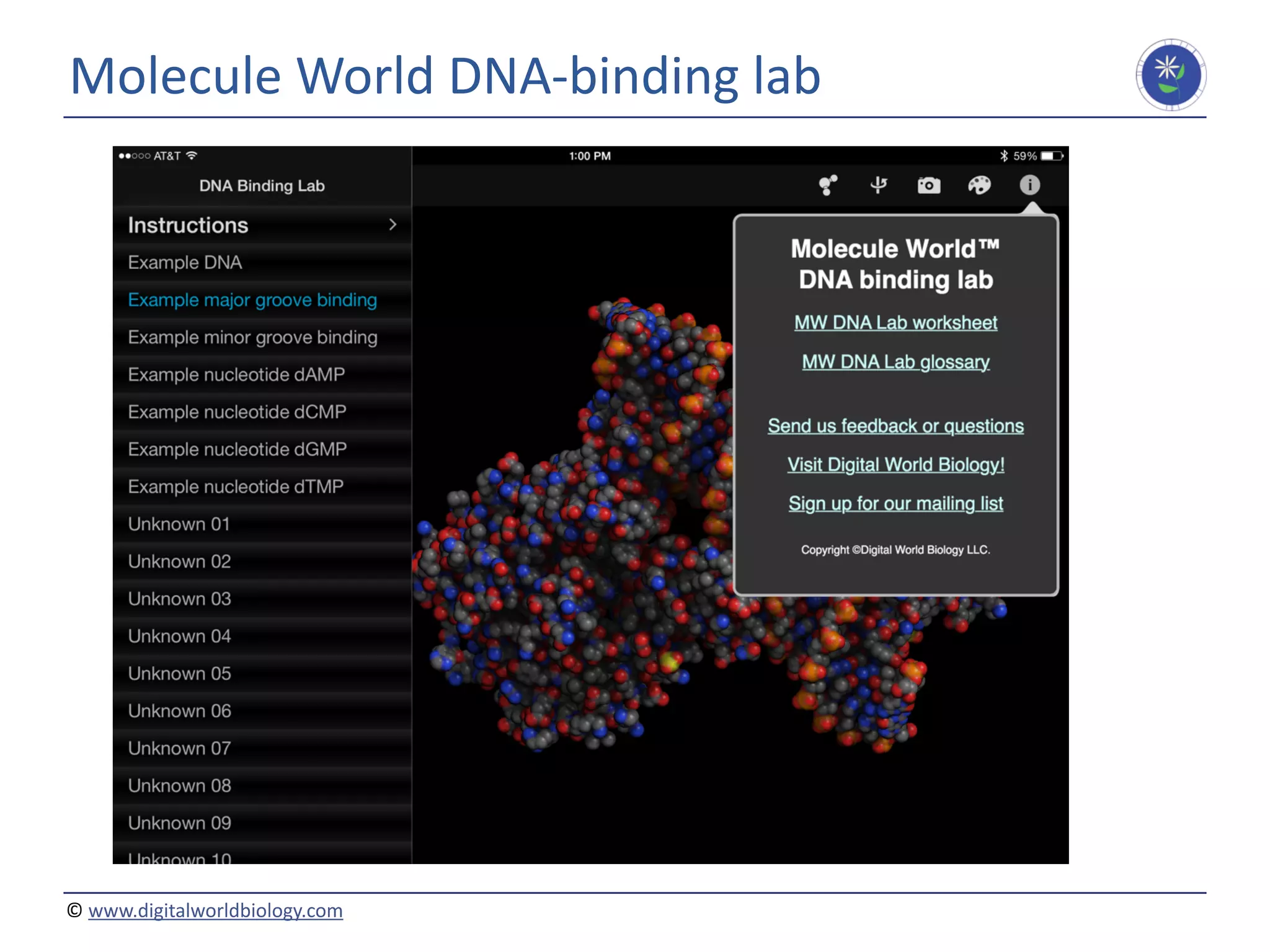Load structure Unknown 09
This screenshot has width=1270, height=952.
(262, 822)
